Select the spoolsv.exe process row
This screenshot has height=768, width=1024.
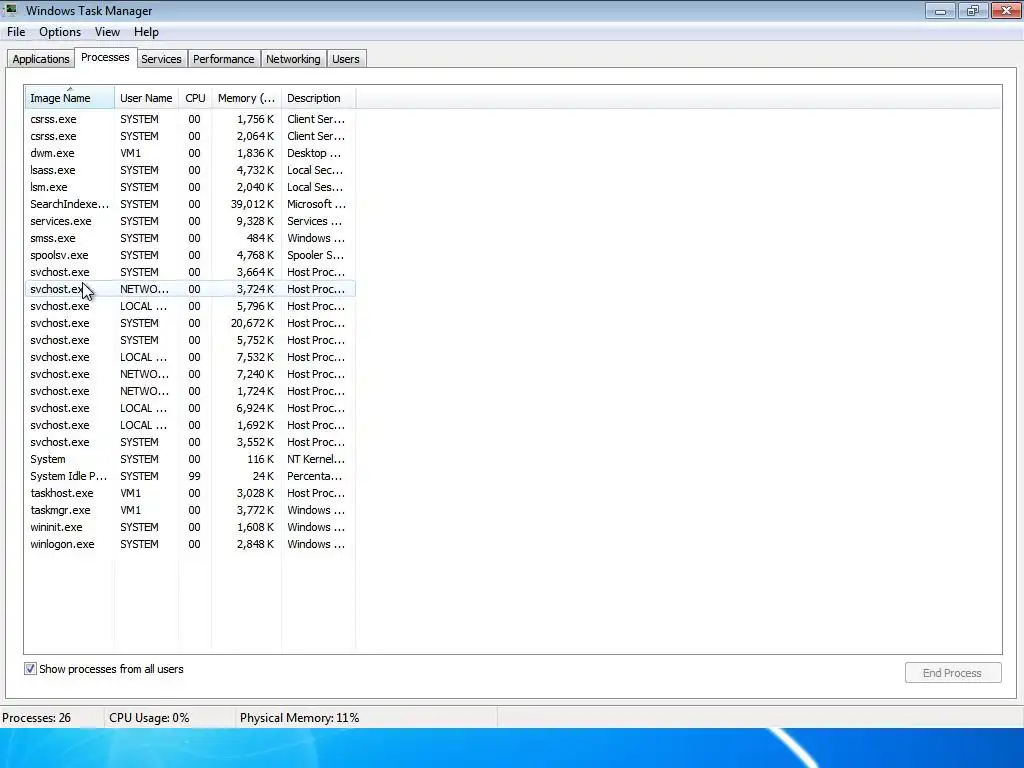190,255
